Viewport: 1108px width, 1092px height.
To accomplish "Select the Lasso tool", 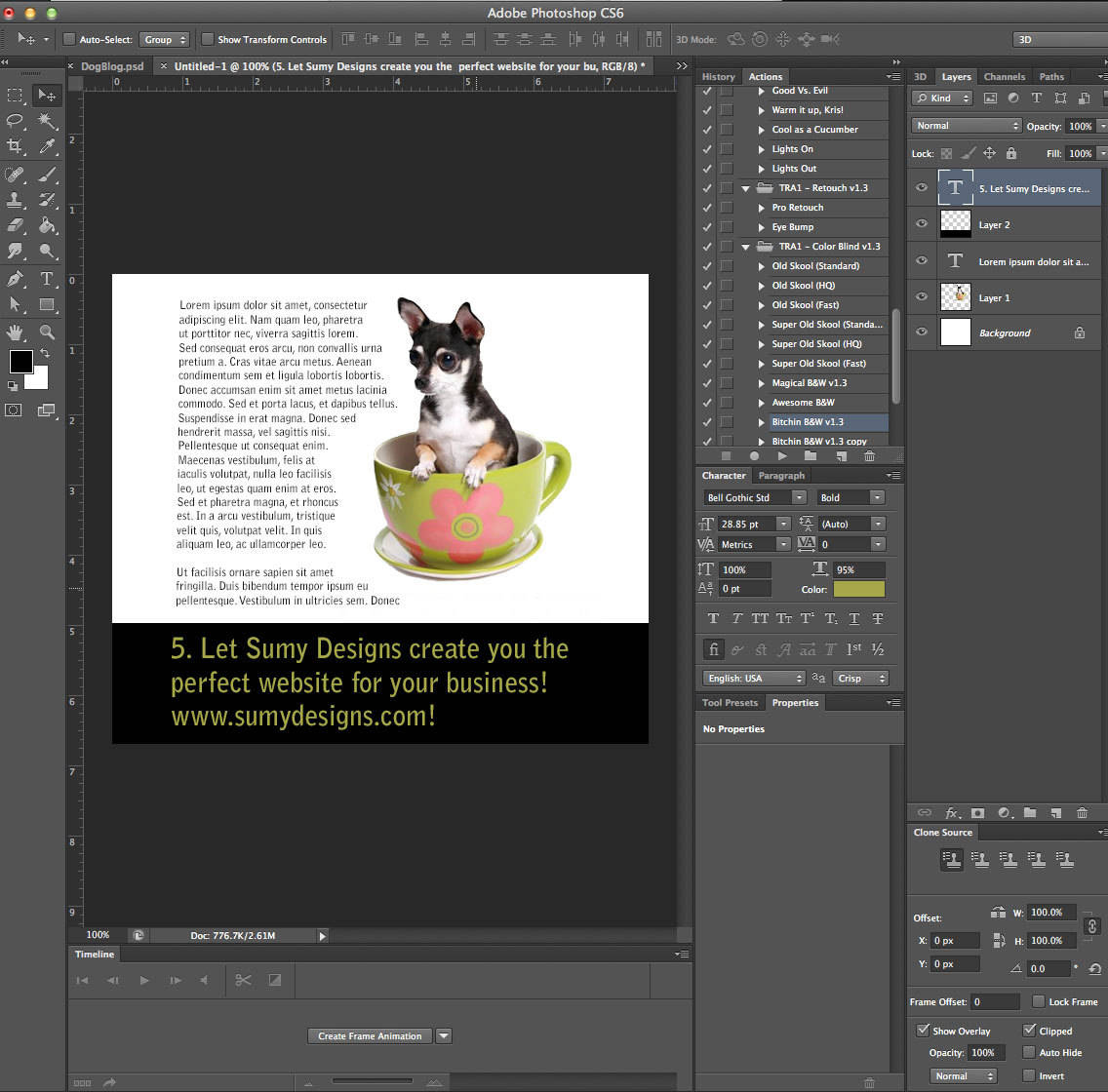I will coord(15,121).
